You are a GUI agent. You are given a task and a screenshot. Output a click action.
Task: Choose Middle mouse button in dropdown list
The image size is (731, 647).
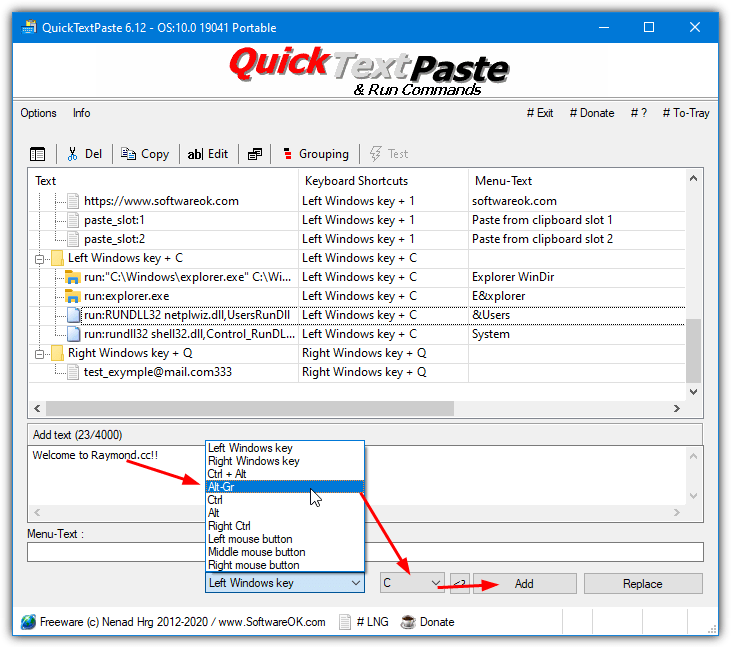pyautogui.click(x=285, y=552)
